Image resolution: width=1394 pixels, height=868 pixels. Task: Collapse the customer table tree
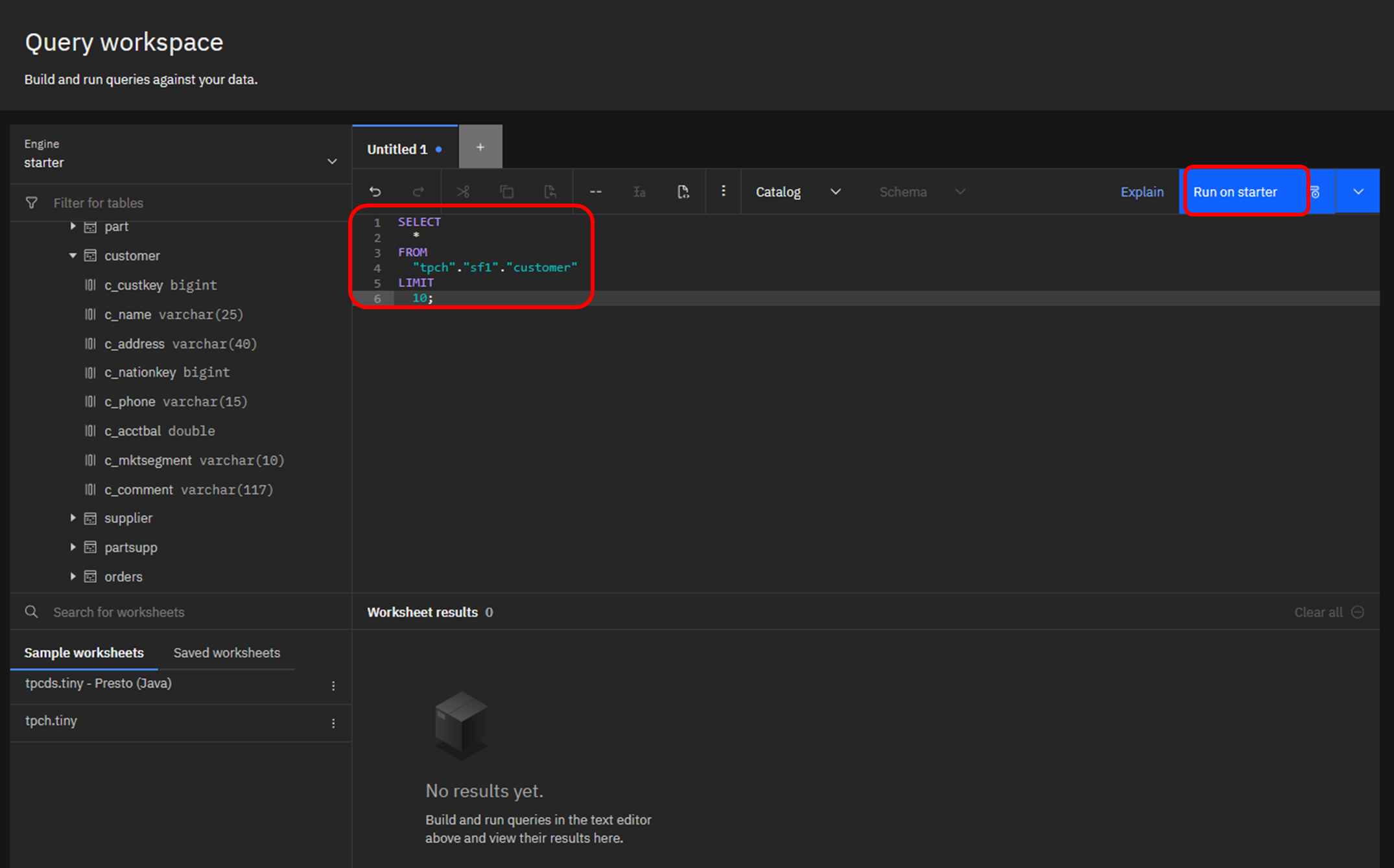tap(73, 255)
